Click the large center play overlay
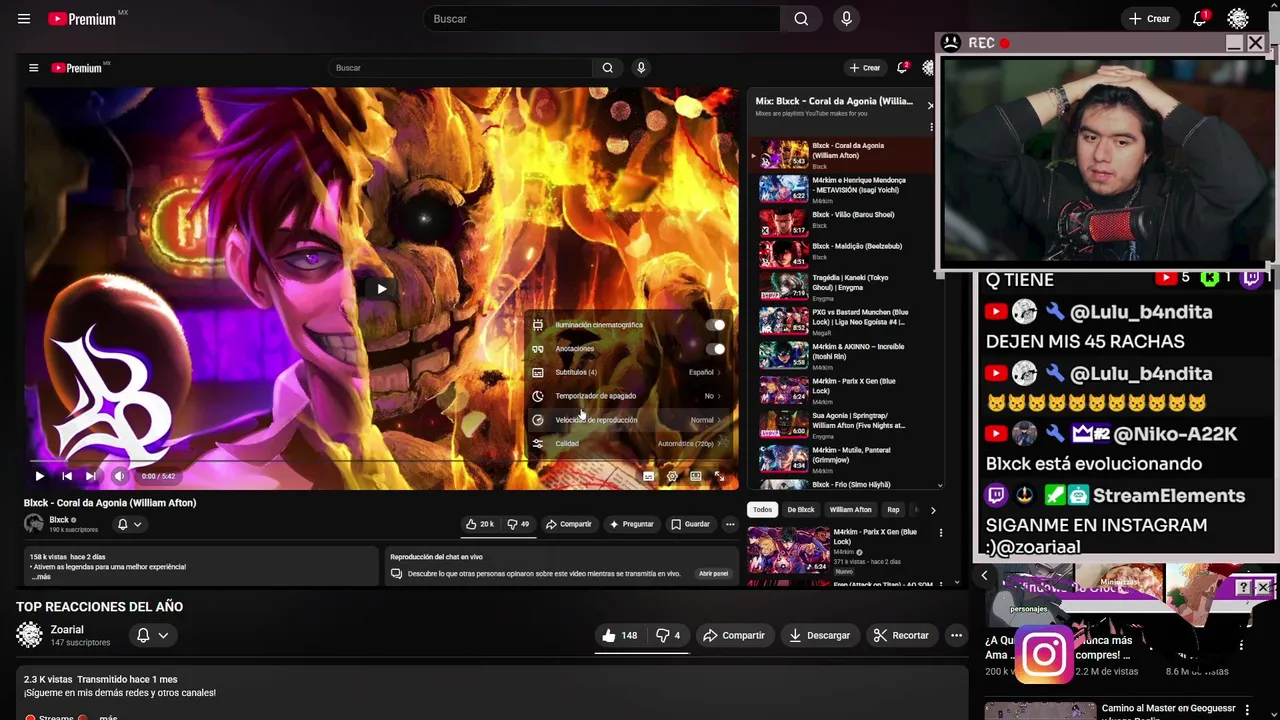This screenshot has width=1280, height=720. coord(381,289)
